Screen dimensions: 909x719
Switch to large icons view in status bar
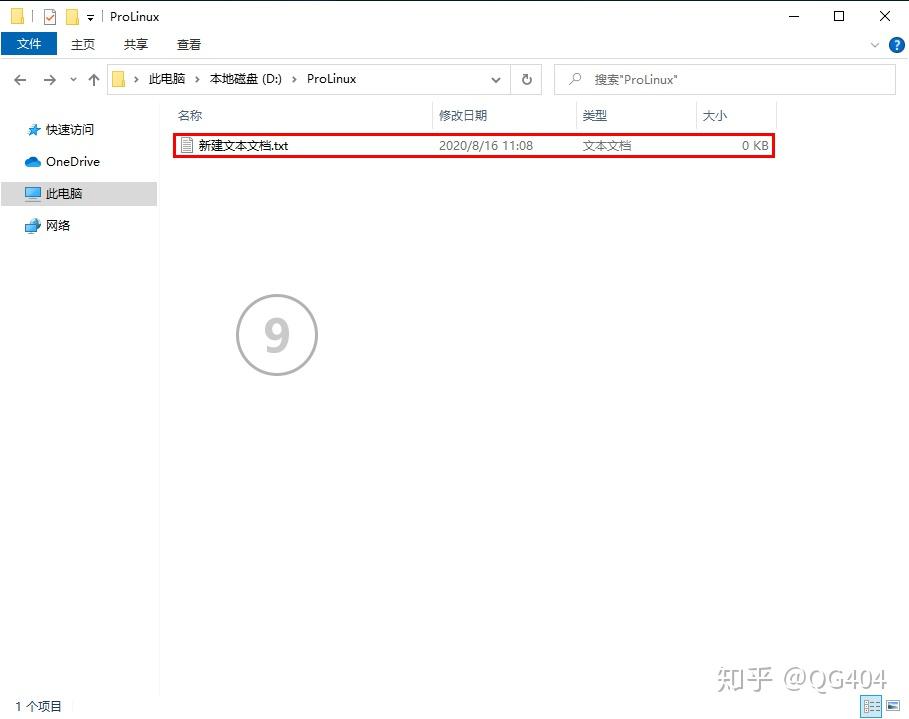pyautogui.click(x=893, y=707)
